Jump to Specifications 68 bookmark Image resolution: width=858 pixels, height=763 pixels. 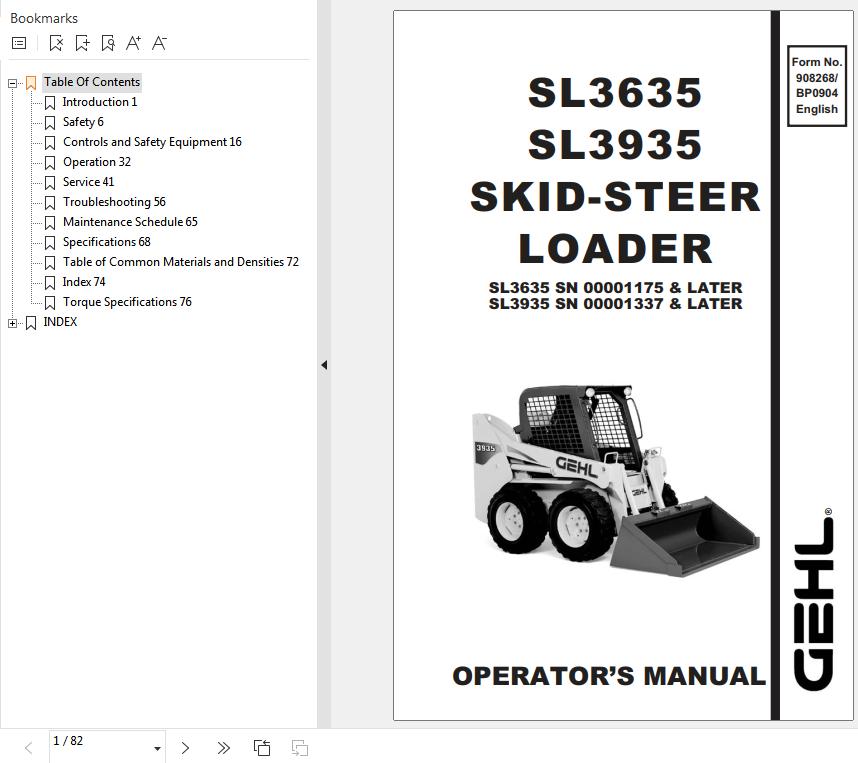click(x=107, y=242)
